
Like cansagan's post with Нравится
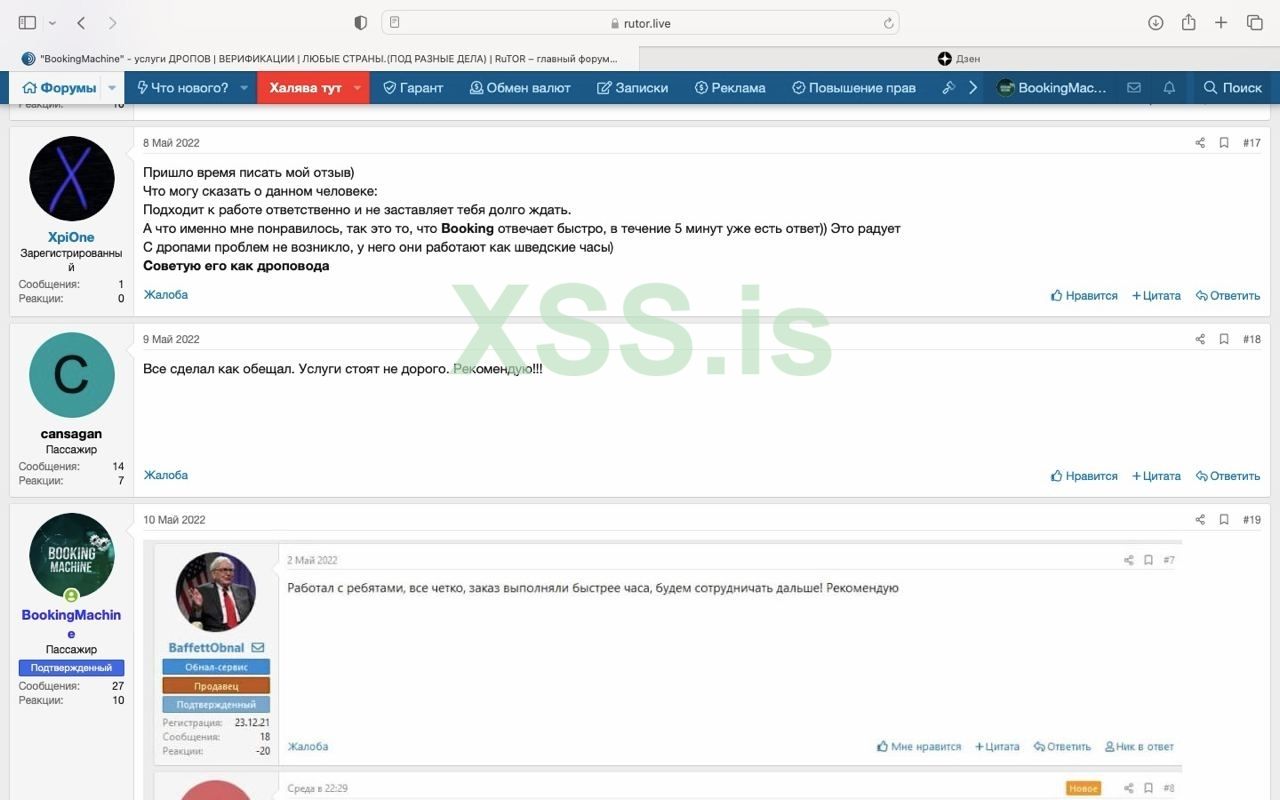coord(1084,476)
